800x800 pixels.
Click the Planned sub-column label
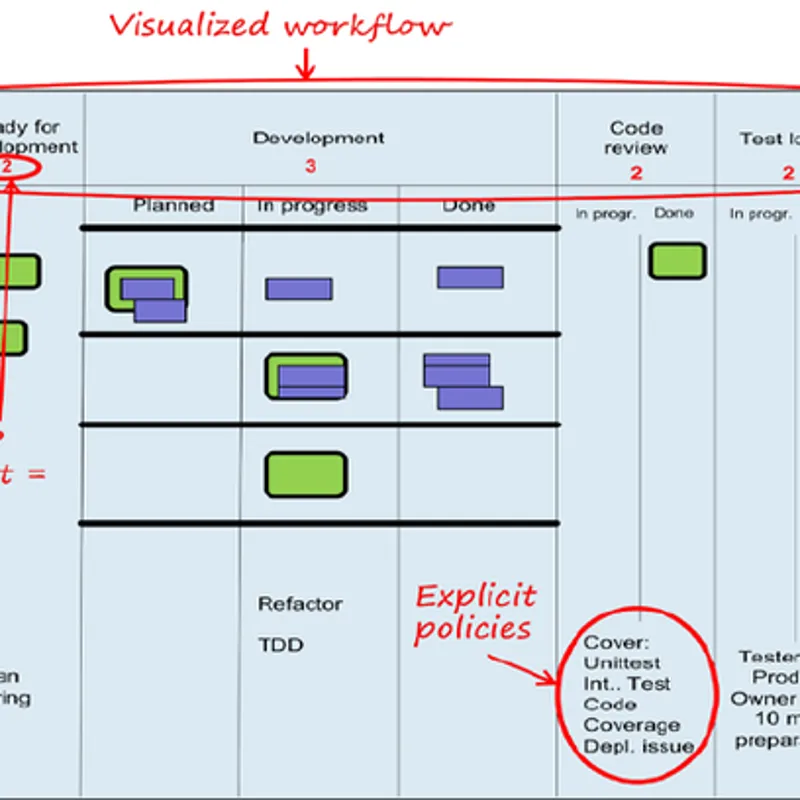[x=173, y=205]
